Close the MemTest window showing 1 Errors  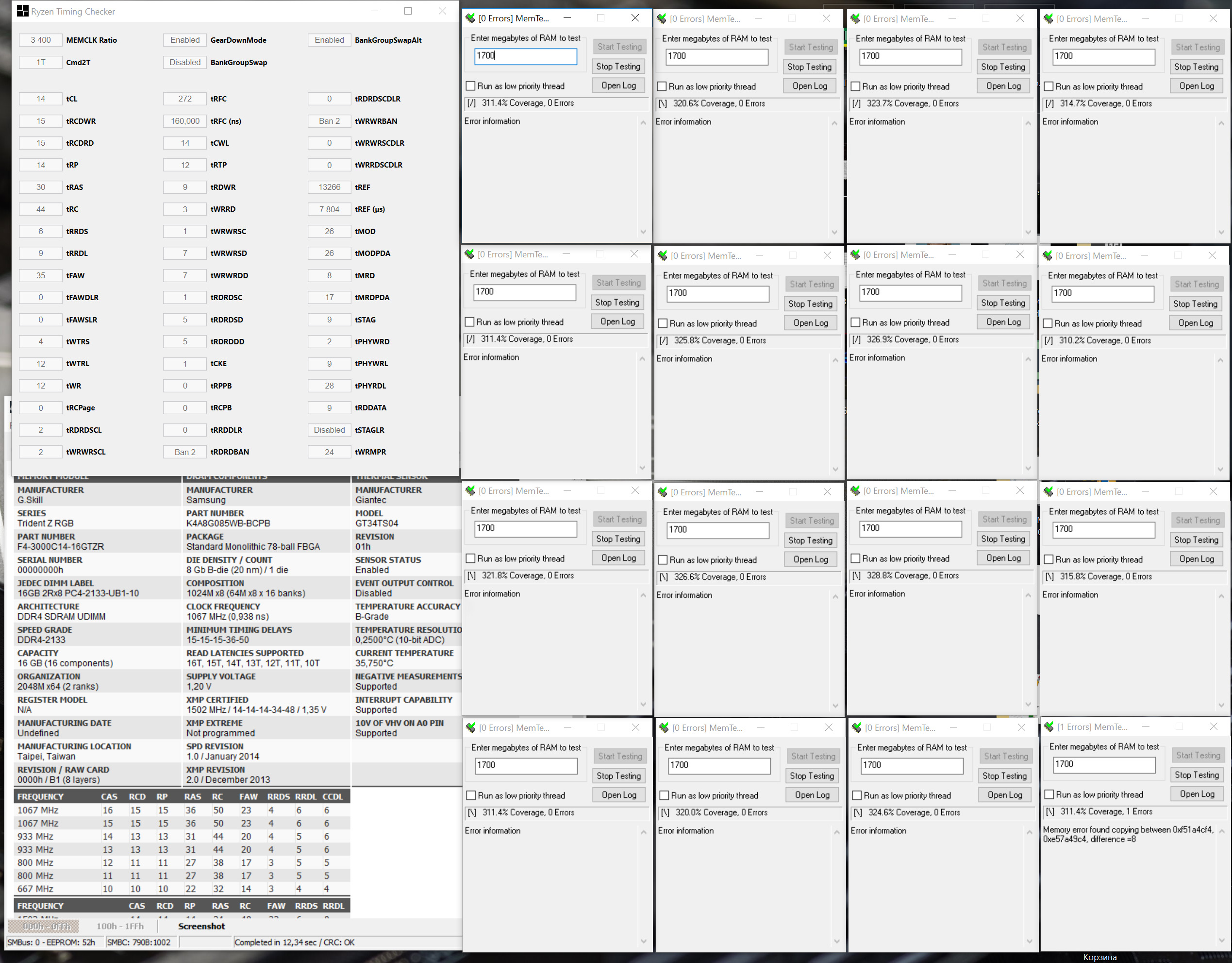point(1214,726)
